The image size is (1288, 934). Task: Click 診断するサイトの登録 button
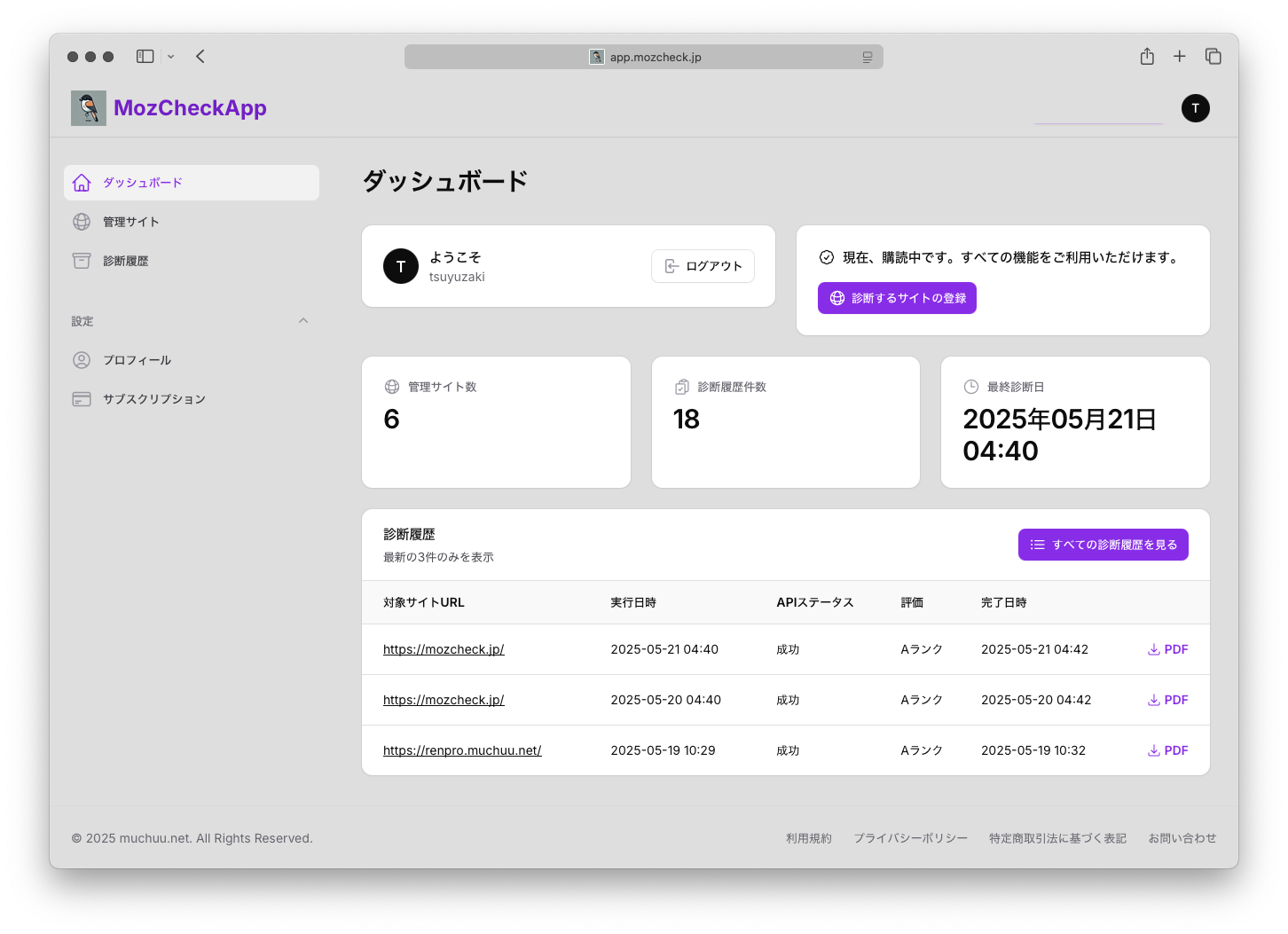tap(897, 298)
